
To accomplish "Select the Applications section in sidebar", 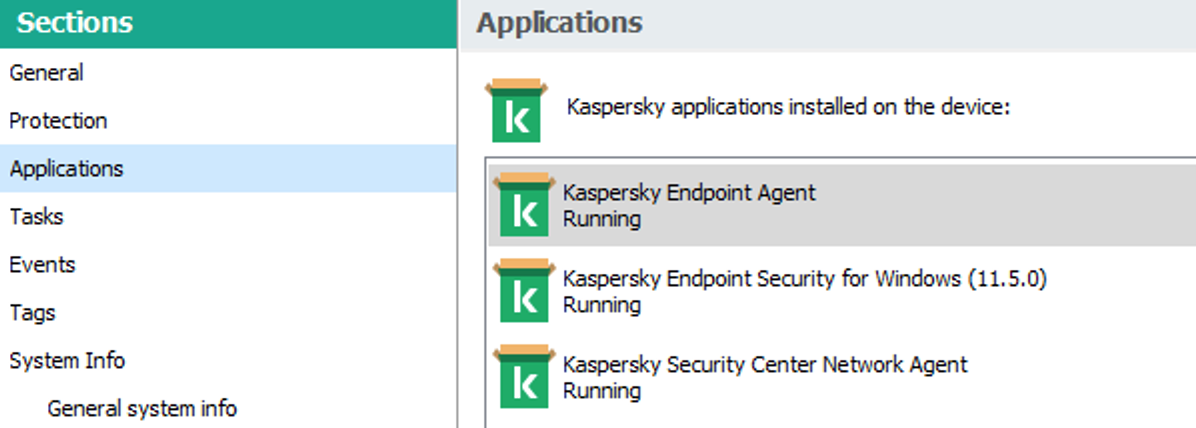I will (66, 169).
